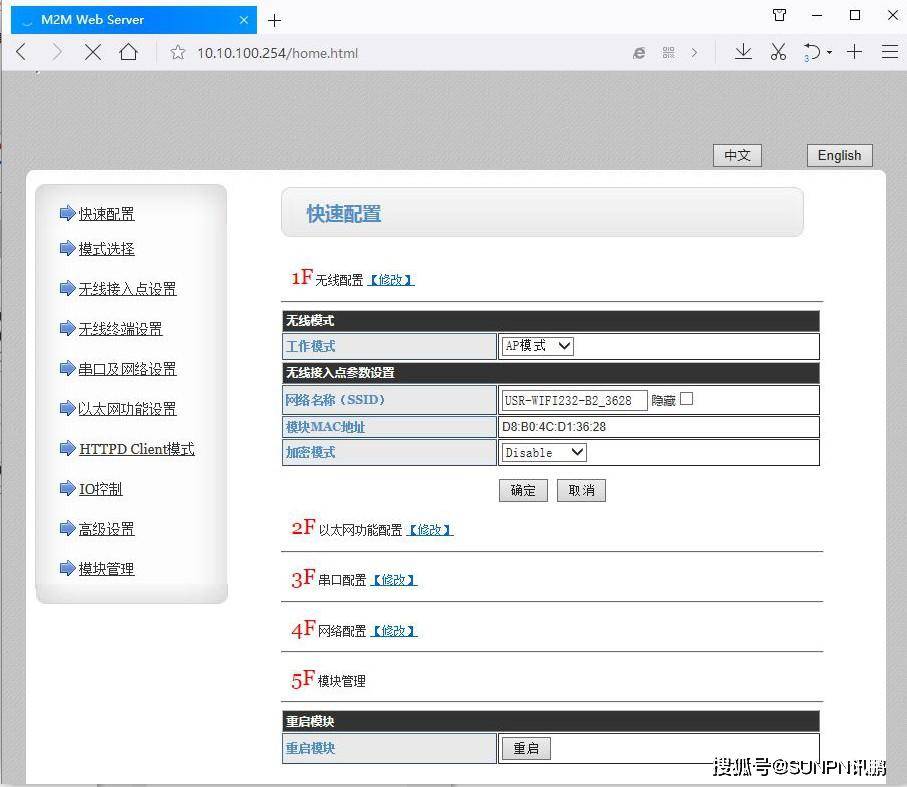
Task: Go back with the browser back arrow
Action: click(x=21, y=52)
